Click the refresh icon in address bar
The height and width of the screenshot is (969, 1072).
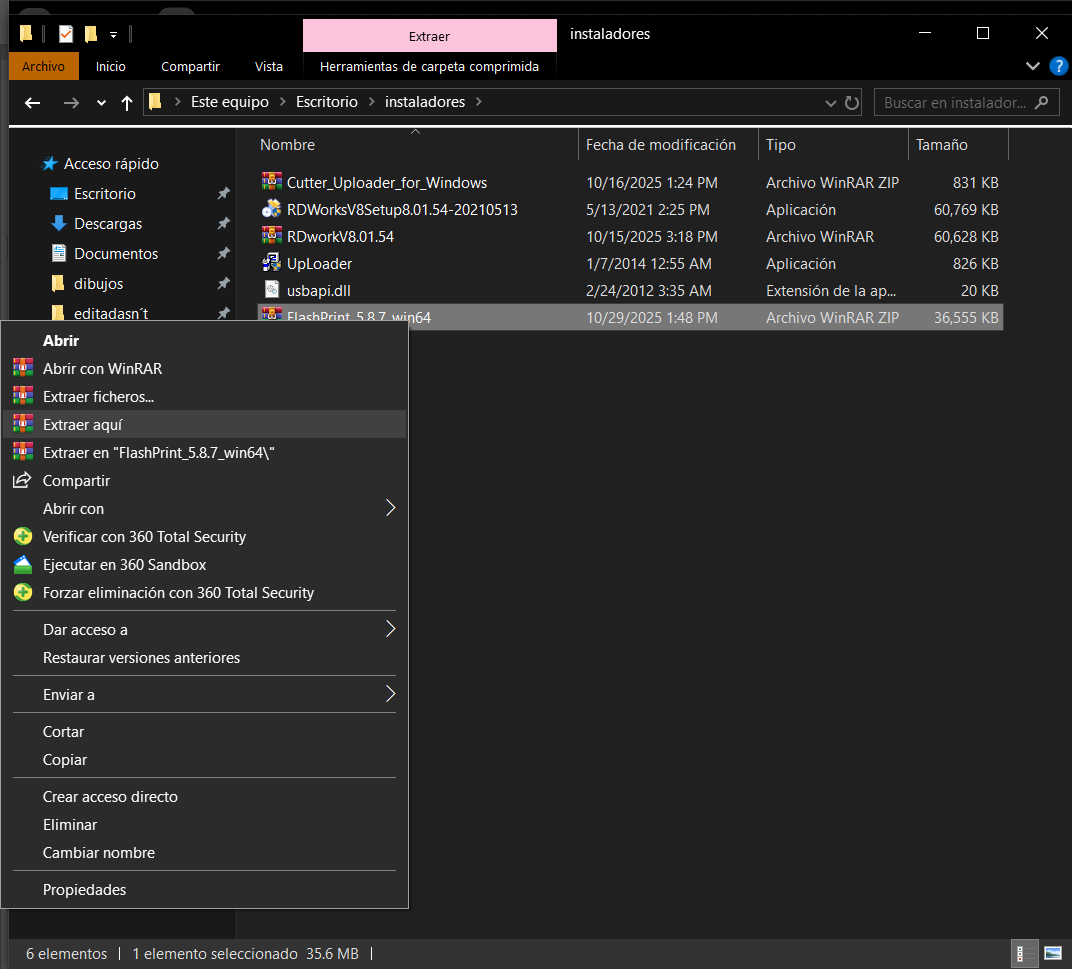852,102
